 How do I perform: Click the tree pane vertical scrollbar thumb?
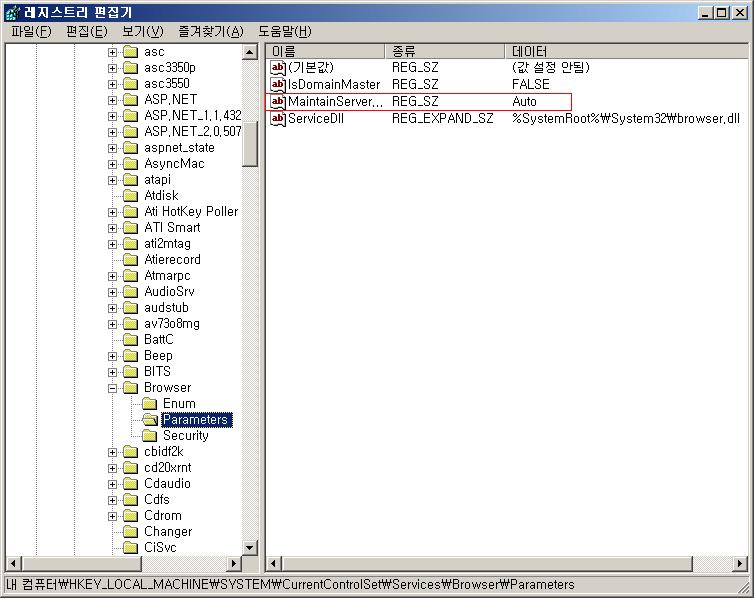[x=250, y=142]
